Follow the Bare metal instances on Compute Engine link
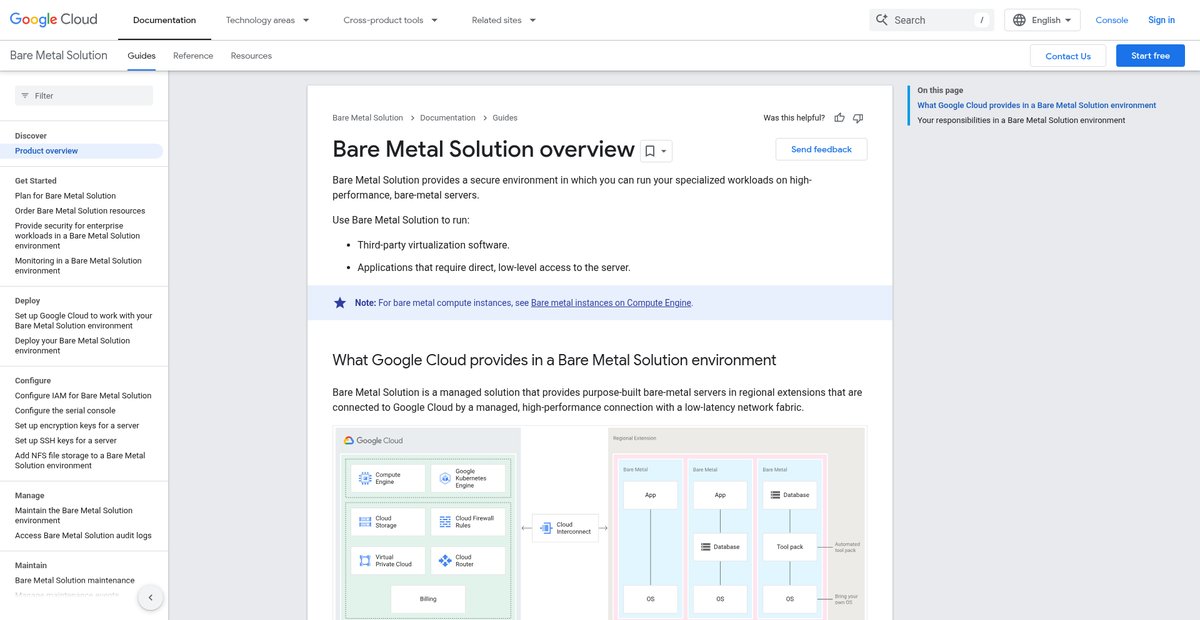 611,303
